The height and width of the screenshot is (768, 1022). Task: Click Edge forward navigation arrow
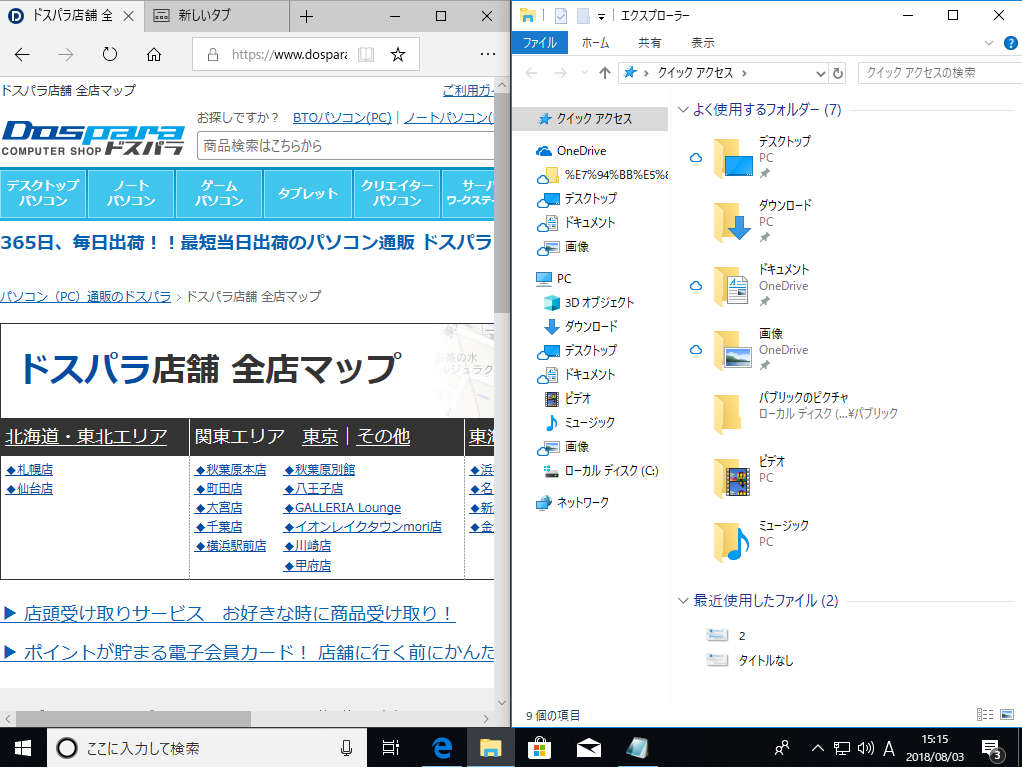tap(66, 55)
